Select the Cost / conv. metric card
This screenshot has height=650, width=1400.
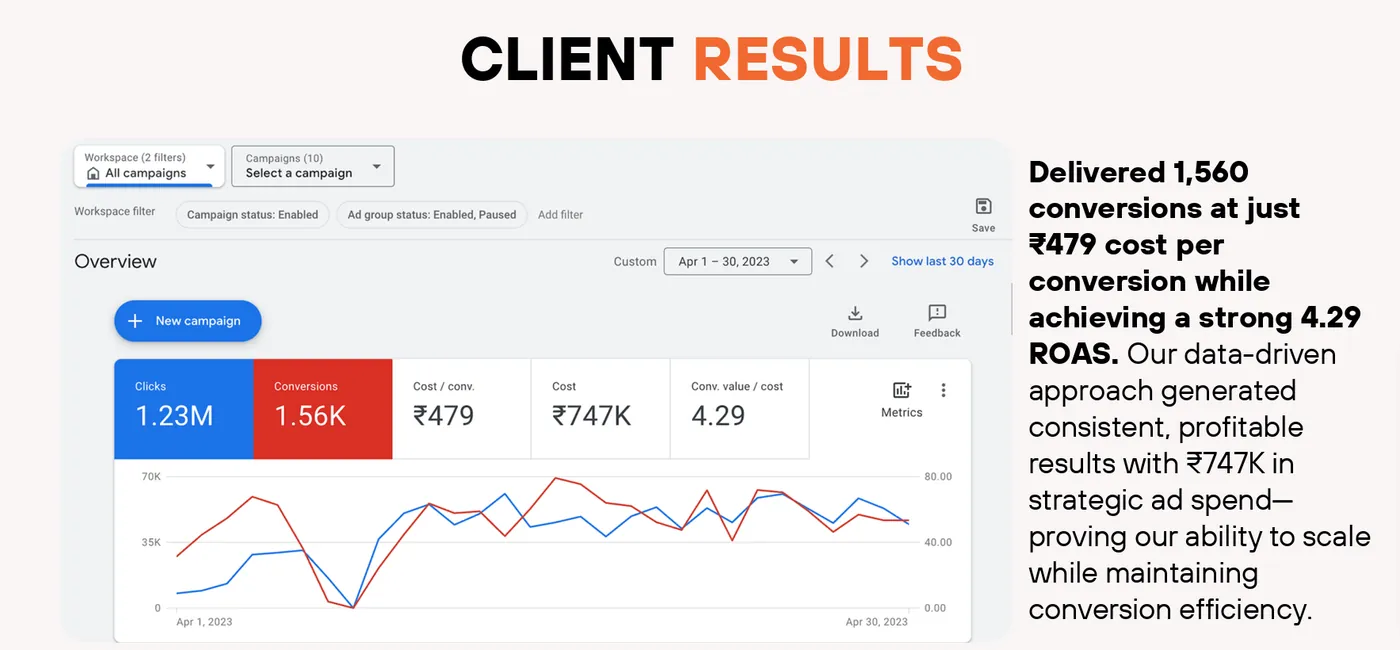click(461, 409)
